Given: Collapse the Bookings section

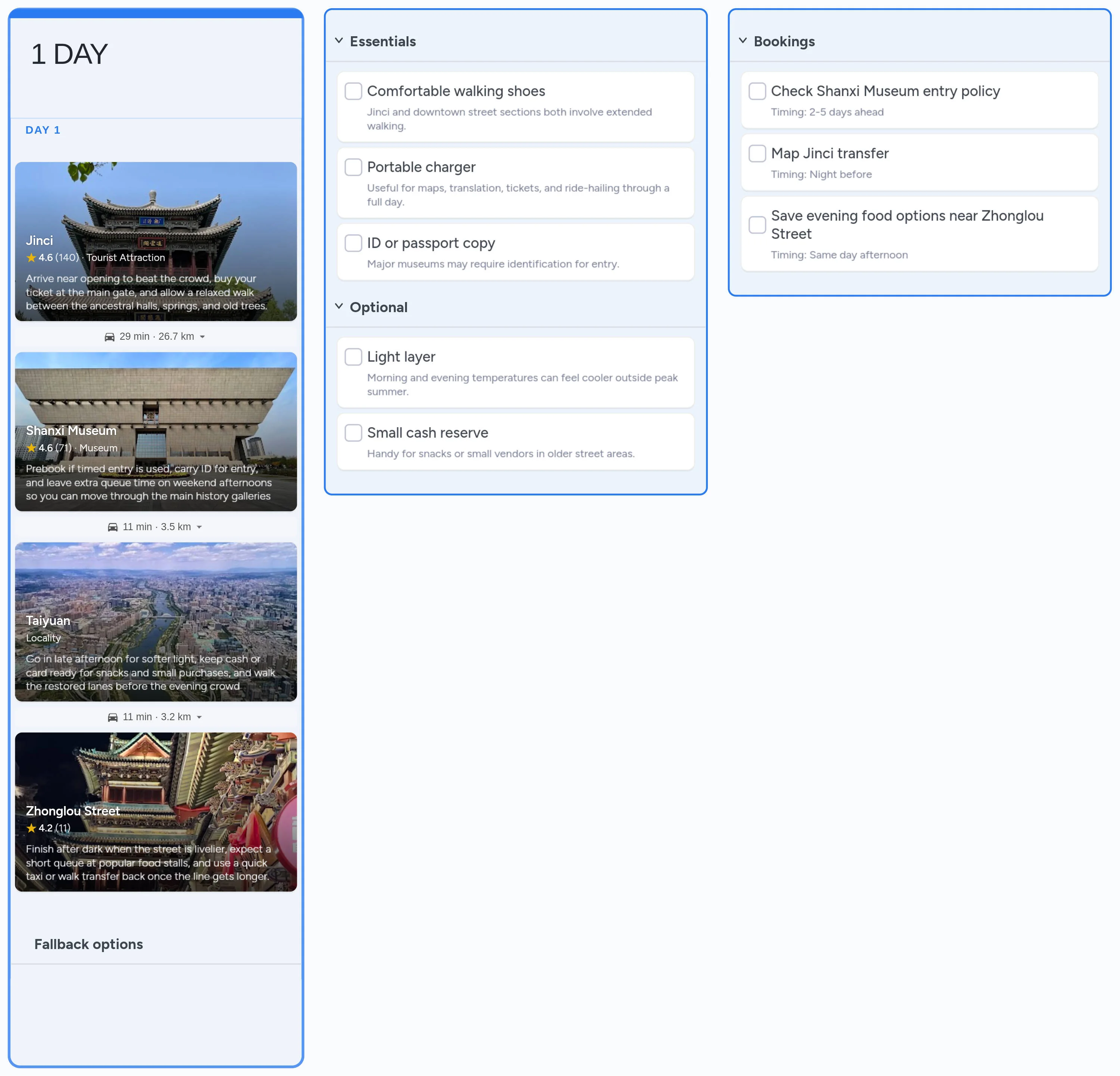Looking at the screenshot, I should [743, 41].
